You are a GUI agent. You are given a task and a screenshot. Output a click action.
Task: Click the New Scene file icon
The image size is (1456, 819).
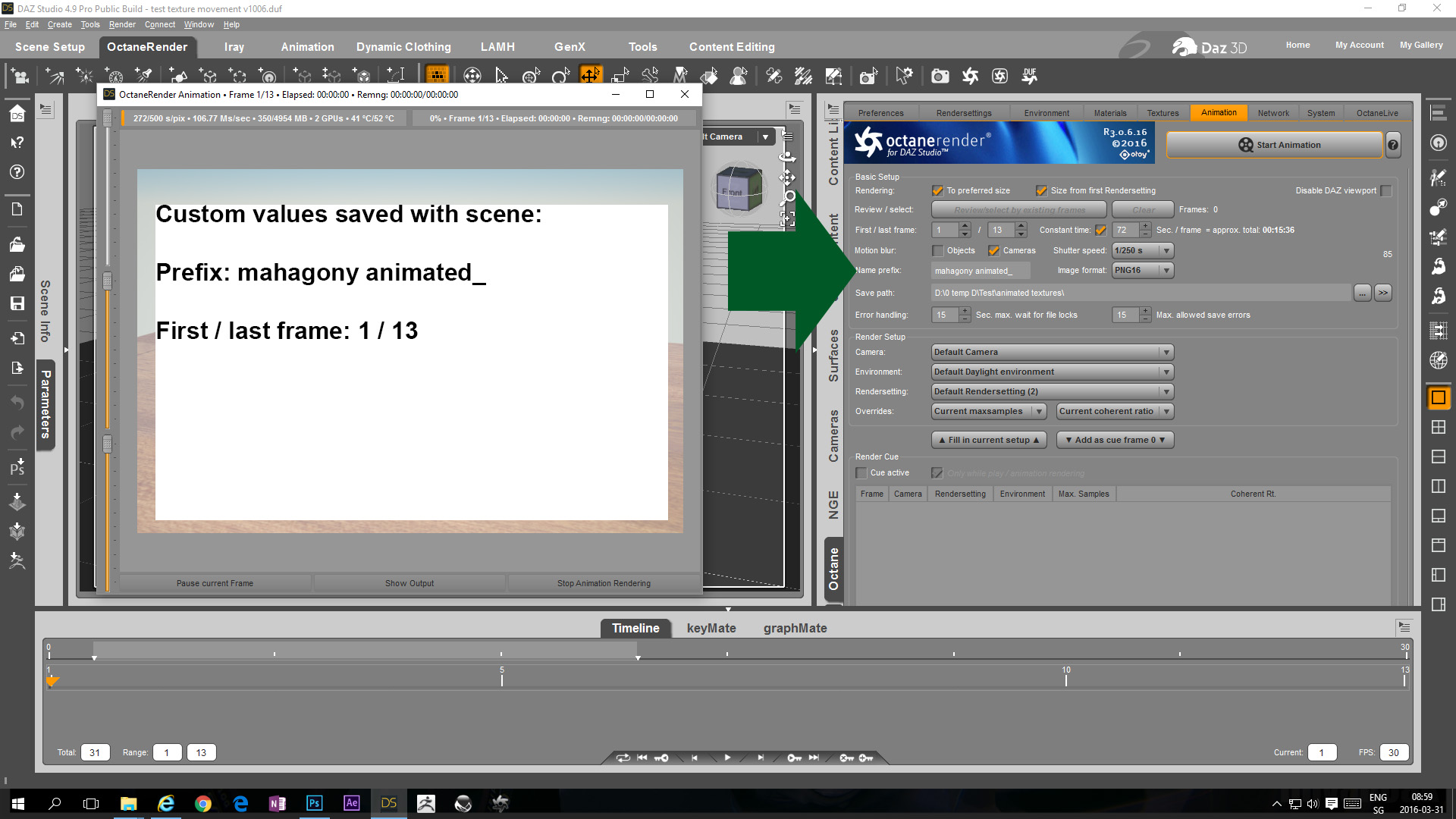17,209
